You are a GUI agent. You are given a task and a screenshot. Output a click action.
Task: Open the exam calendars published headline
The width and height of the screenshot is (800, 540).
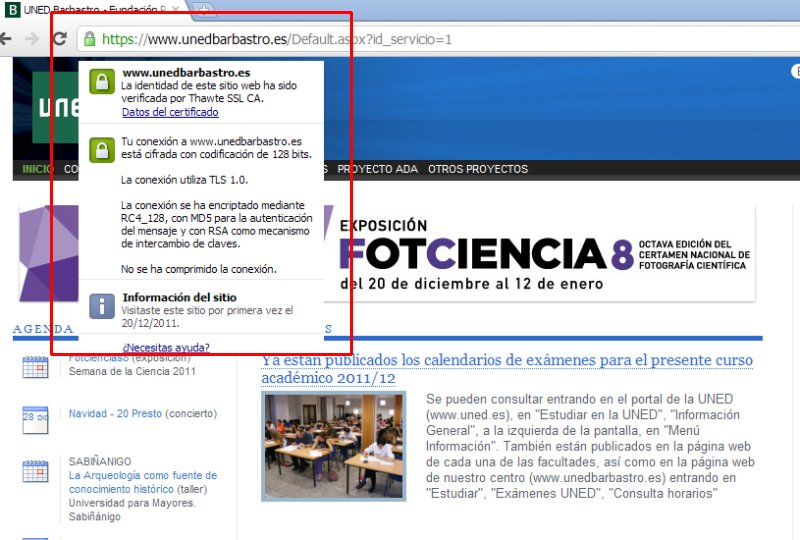(506, 369)
